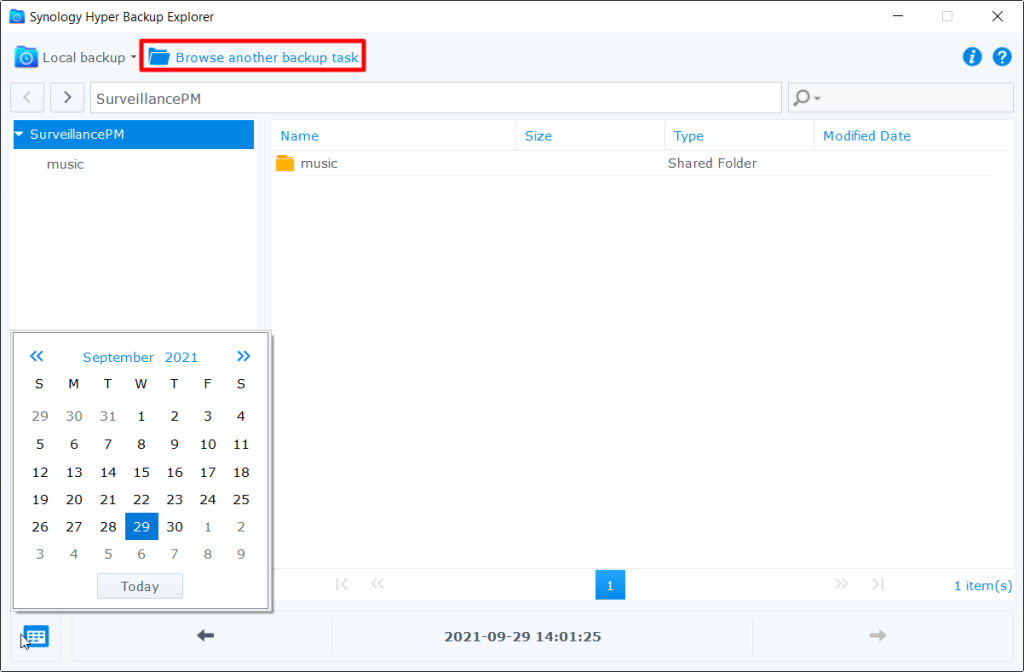This screenshot has height=672, width=1024.
Task: Click the 1 item(s) count label
Action: click(x=983, y=586)
